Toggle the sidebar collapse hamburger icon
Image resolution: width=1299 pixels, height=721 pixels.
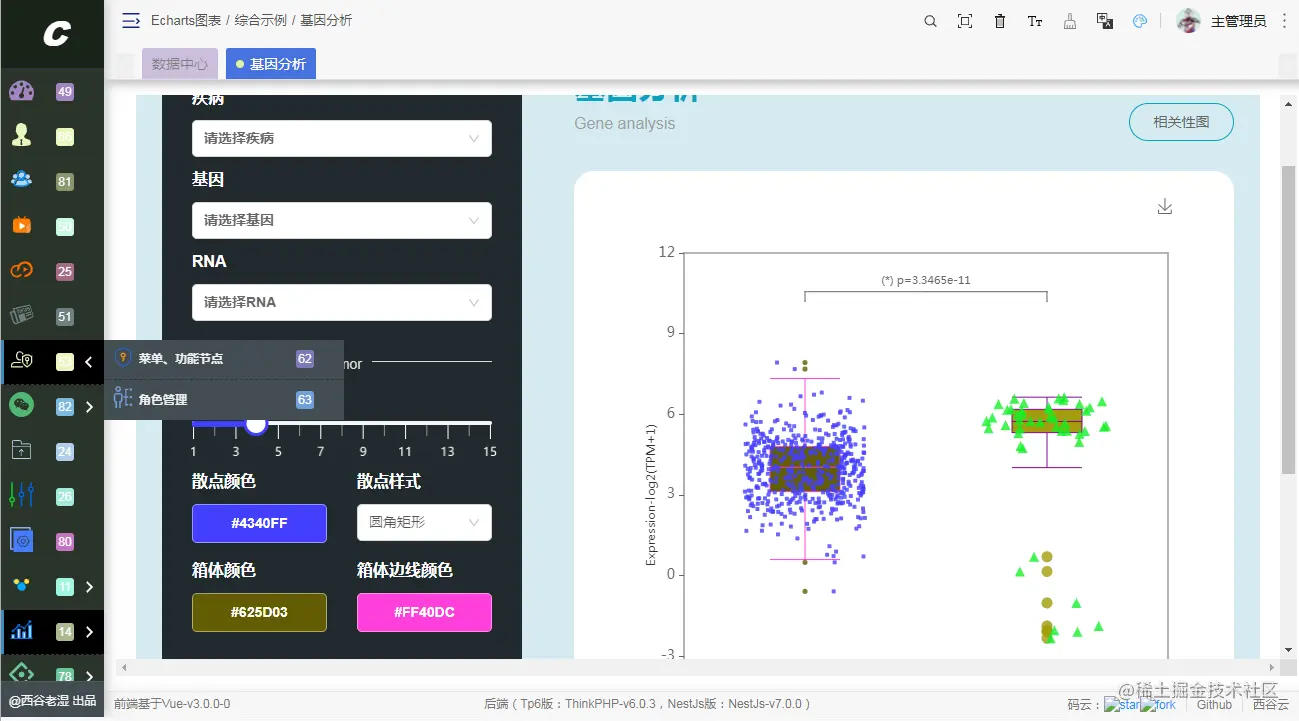(131, 20)
